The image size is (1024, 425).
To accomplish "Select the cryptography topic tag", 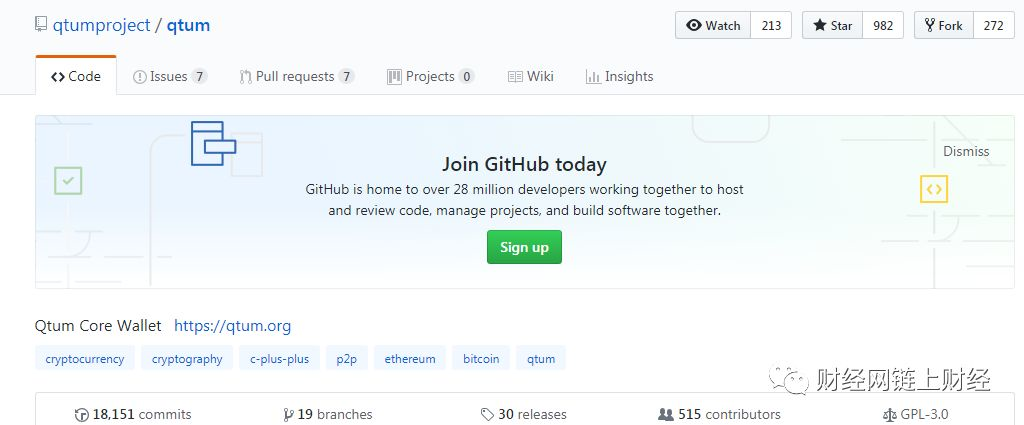I will [x=187, y=358].
